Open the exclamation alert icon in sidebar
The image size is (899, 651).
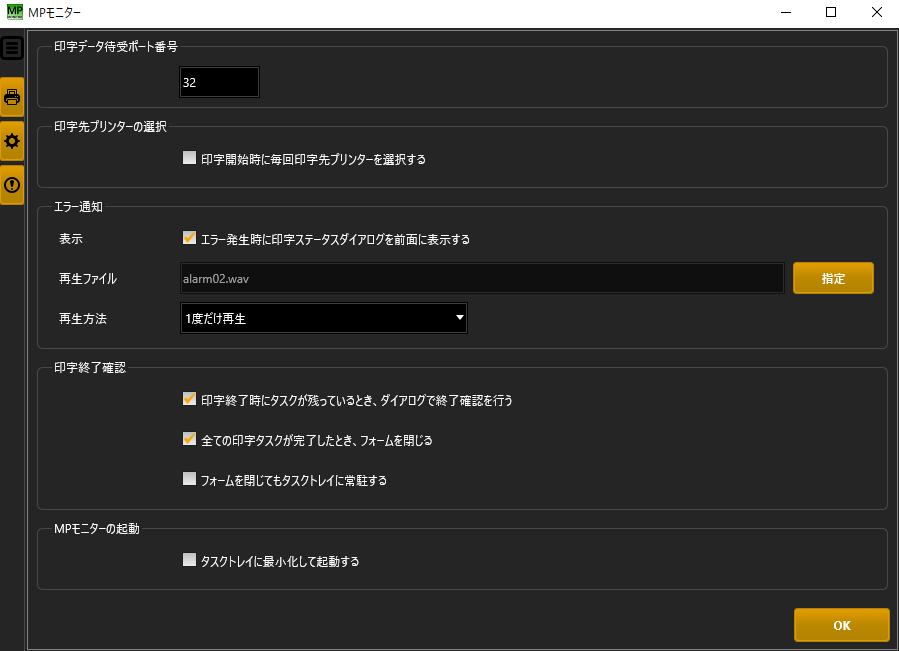click(x=12, y=185)
